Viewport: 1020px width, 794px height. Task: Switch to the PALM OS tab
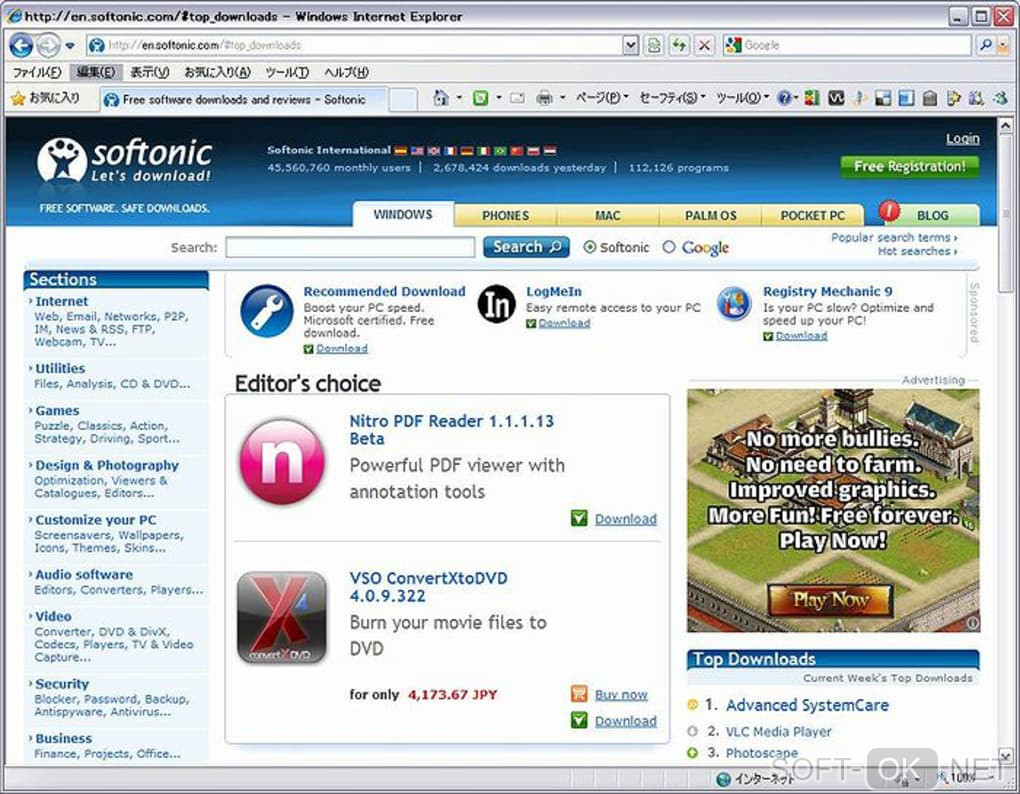(x=710, y=215)
